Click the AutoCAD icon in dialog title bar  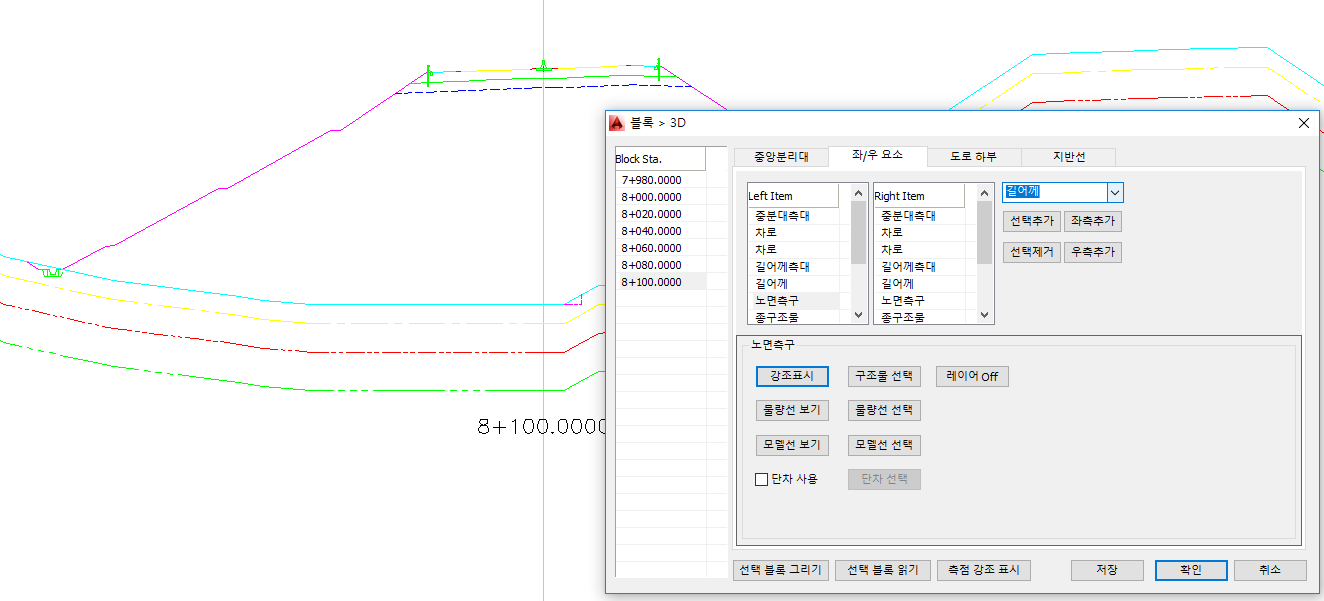(616, 123)
